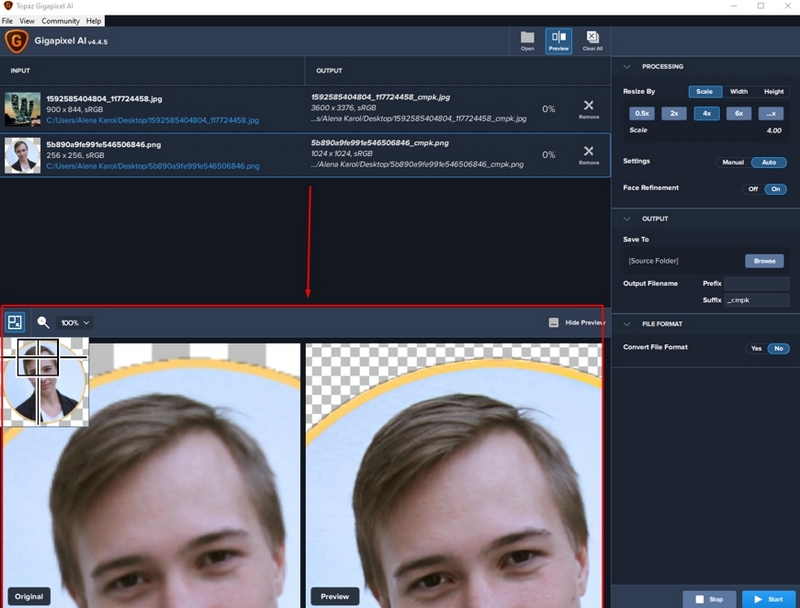800x608 pixels.
Task: Click the Gigapixel AI logo icon
Action: tap(16, 41)
